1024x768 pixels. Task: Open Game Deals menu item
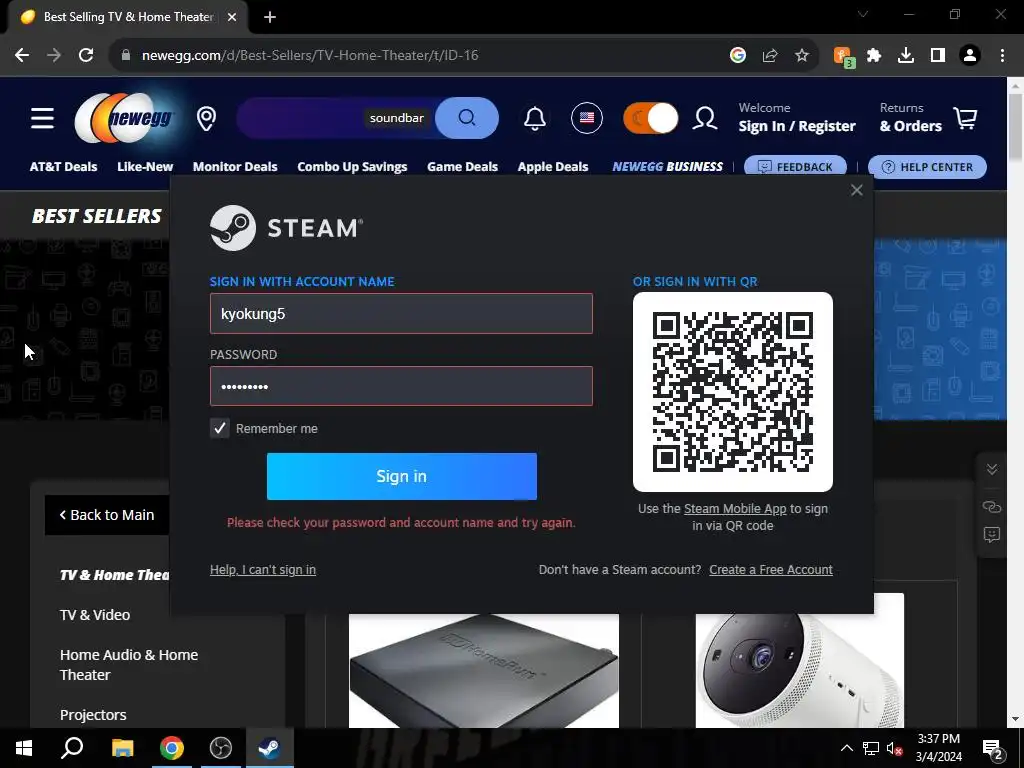pos(462,167)
